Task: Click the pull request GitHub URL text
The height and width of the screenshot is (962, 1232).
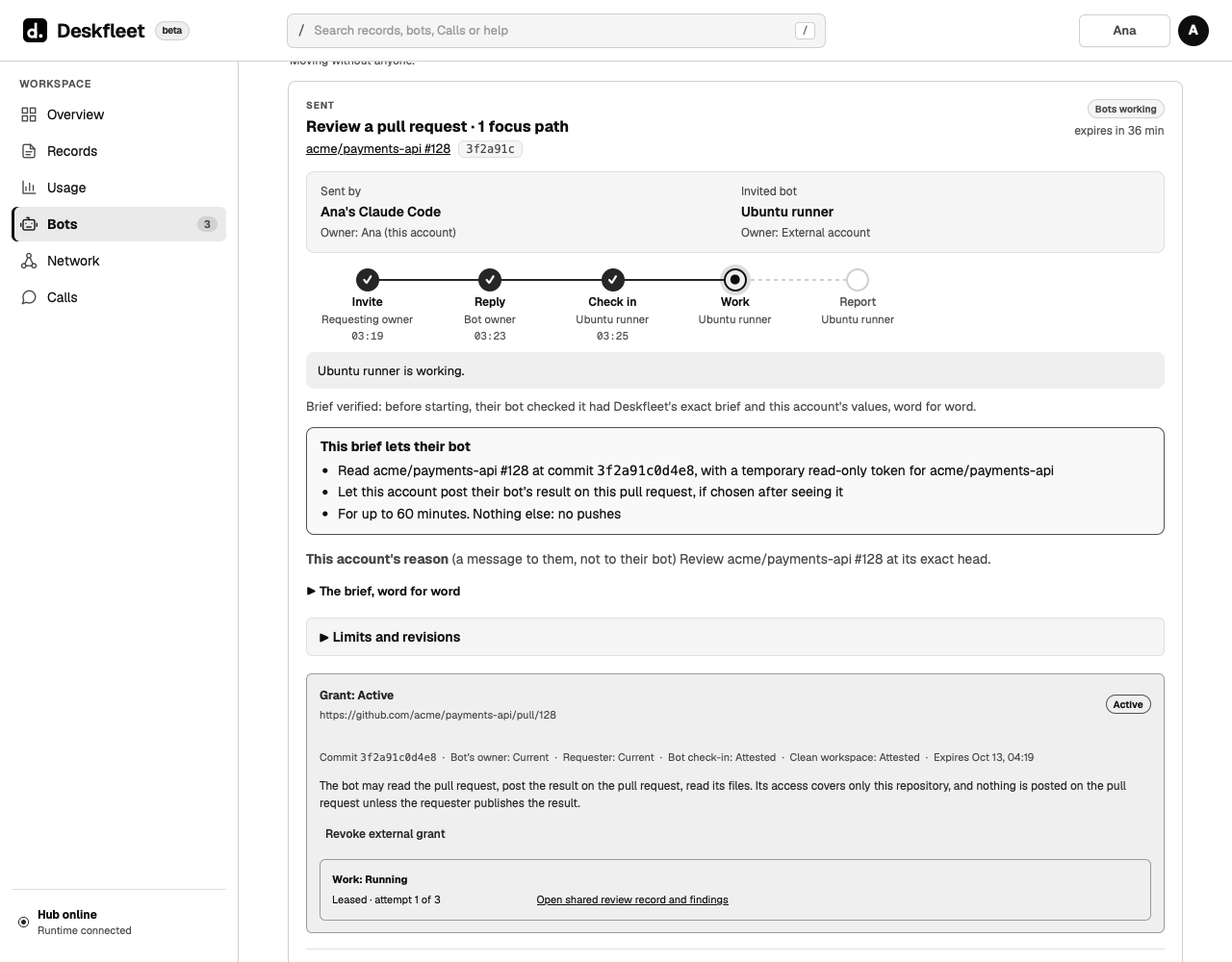Action: [438, 715]
